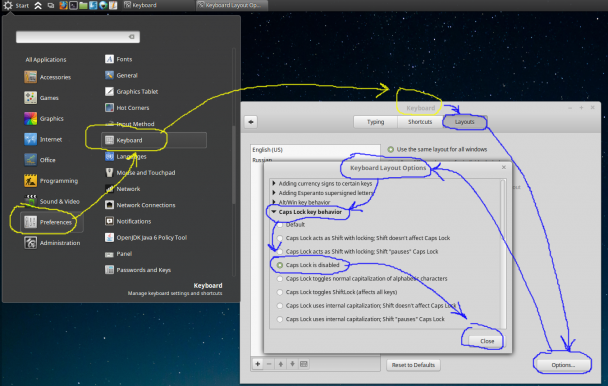This screenshot has height=386, width=608.
Task: Click Reset to Defaults
Action: click(x=413, y=365)
